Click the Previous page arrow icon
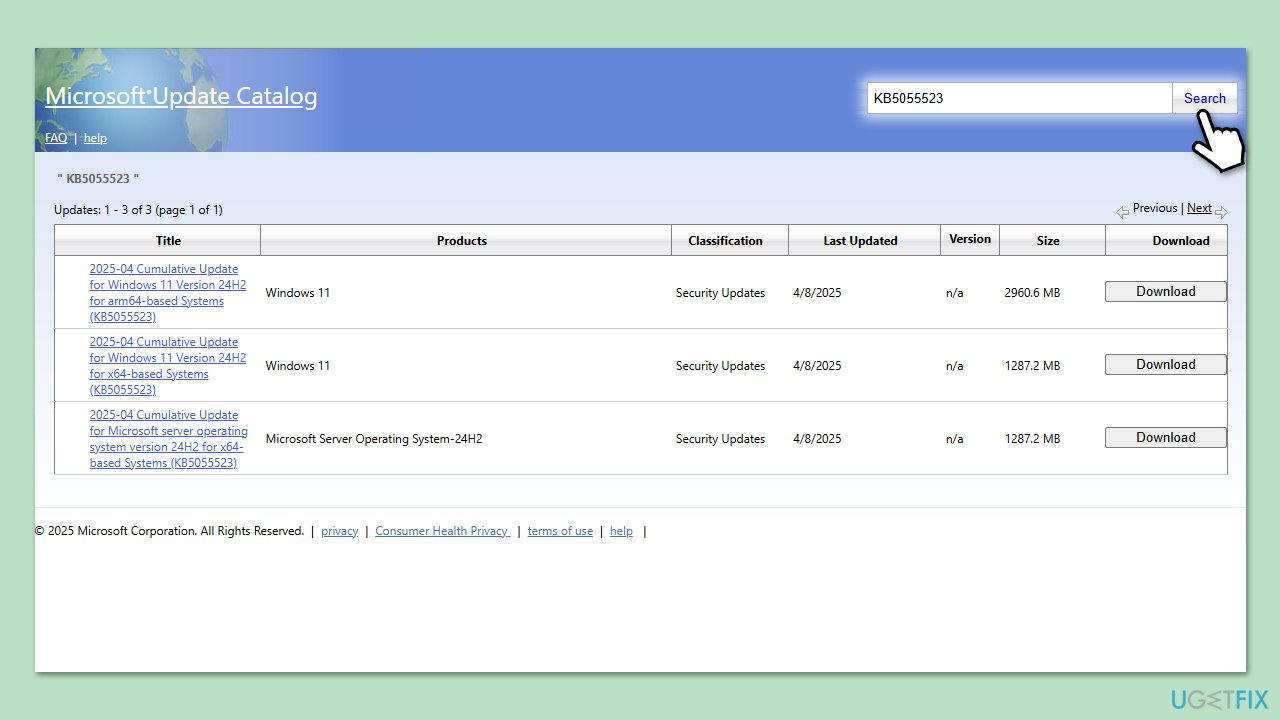The width and height of the screenshot is (1280, 720). 1122,211
